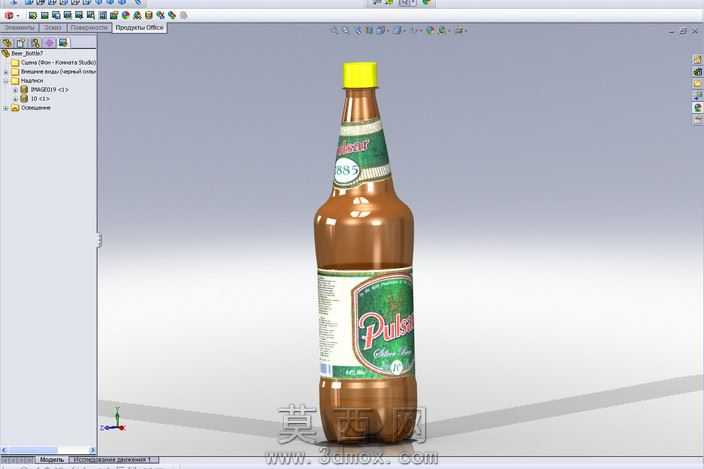Click the first green Render icon in the toolbar
The image size is (704, 469).
pos(33,15)
